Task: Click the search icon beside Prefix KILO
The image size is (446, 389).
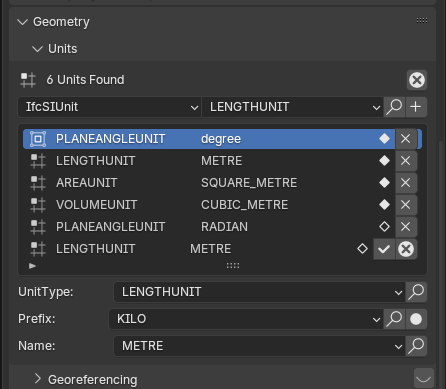Action: click(394, 319)
